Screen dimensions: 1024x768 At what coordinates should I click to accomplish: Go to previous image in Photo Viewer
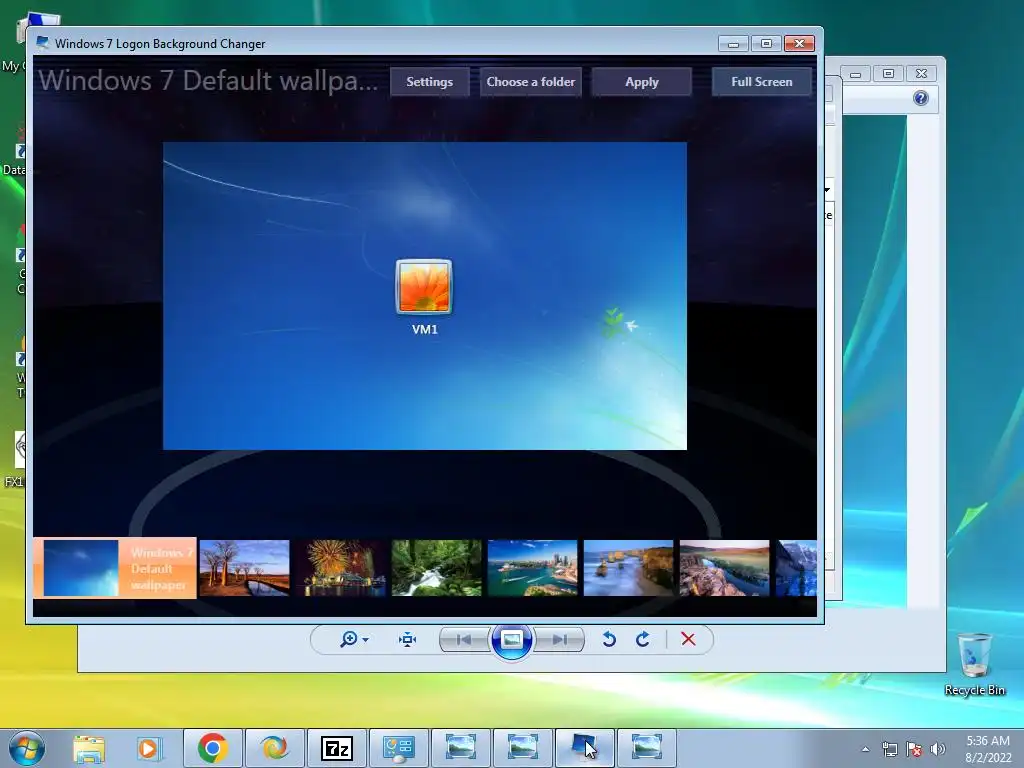(464, 639)
